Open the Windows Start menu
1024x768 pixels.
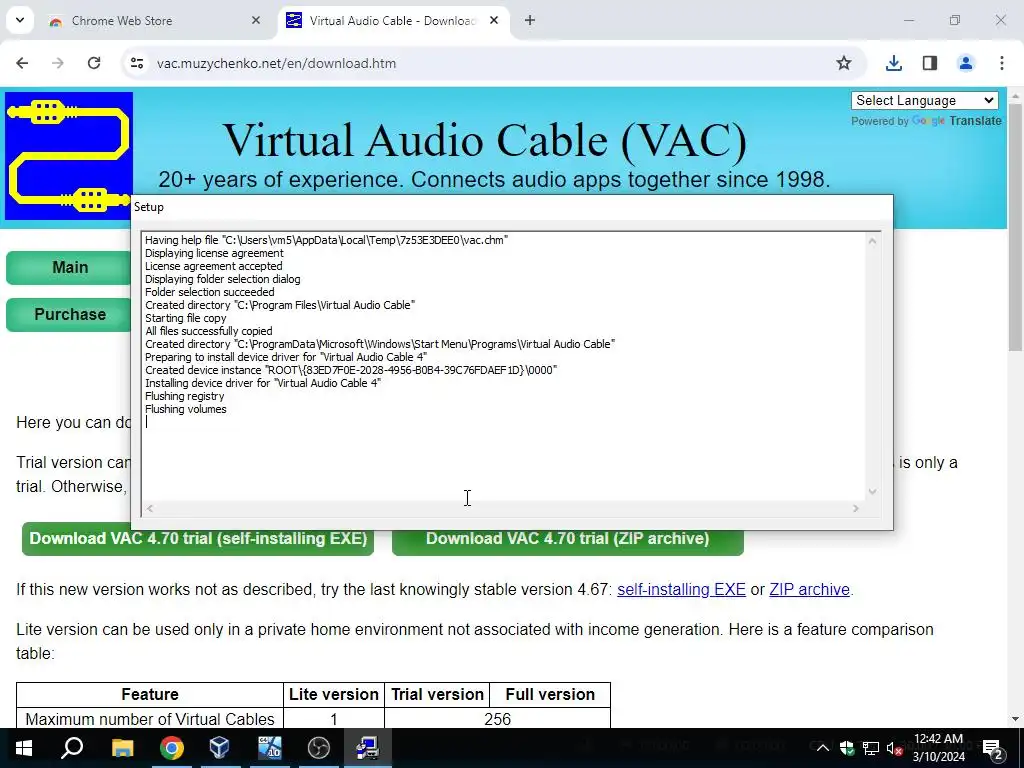(24, 748)
